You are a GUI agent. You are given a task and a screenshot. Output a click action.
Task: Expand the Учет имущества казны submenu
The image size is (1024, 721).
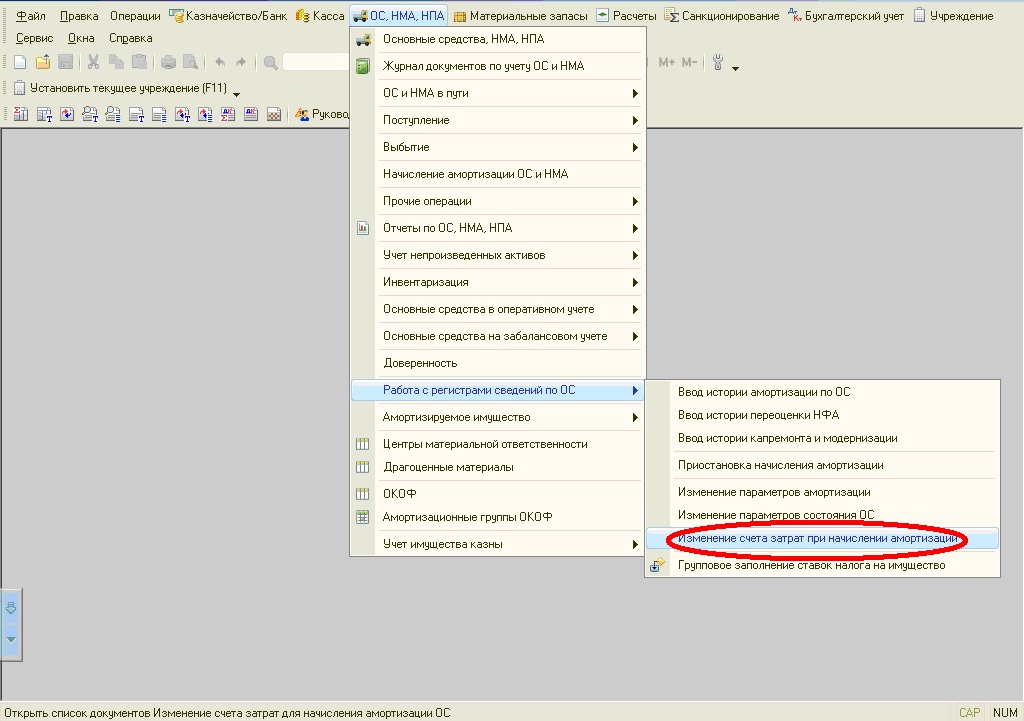pyautogui.click(x=498, y=544)
